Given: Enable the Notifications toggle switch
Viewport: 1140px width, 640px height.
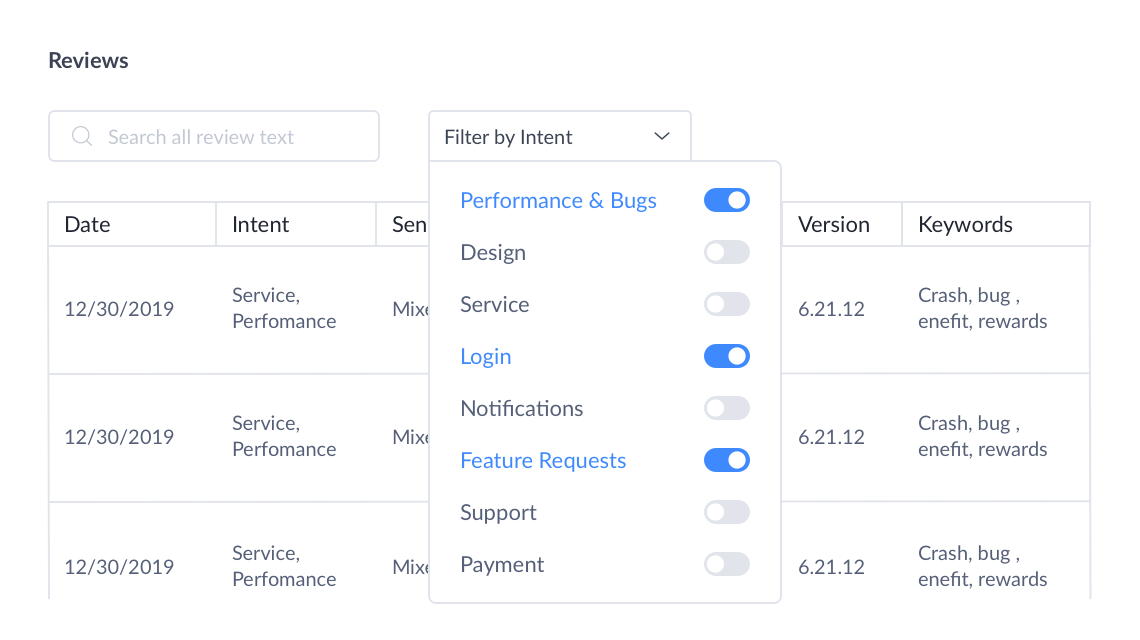Looking at the screenshot, I should (x=726, y=408).
